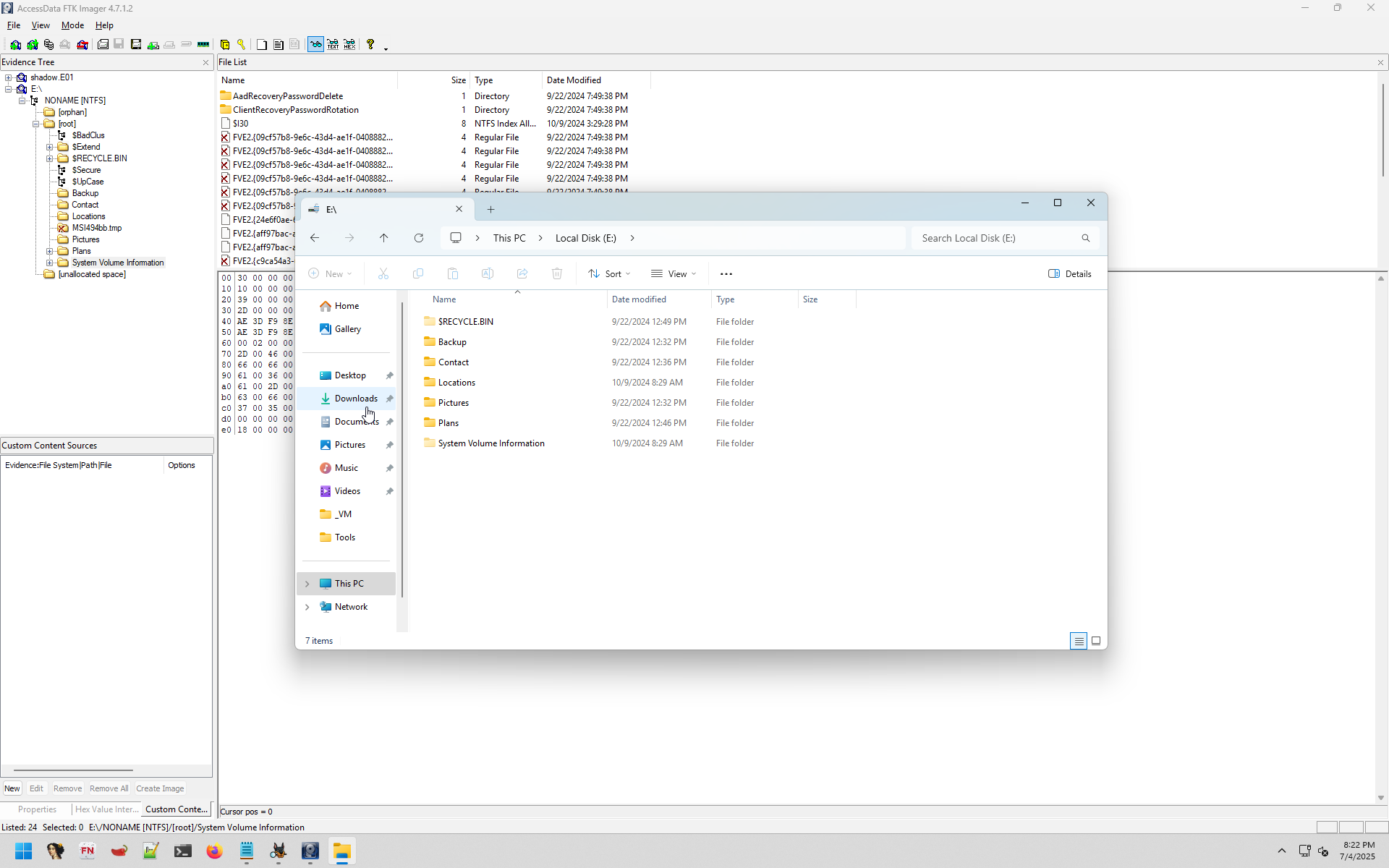Viewport: 1389px width, 868px height.
Task: Click New in Custom Content Sources
Action: (12, 788)
